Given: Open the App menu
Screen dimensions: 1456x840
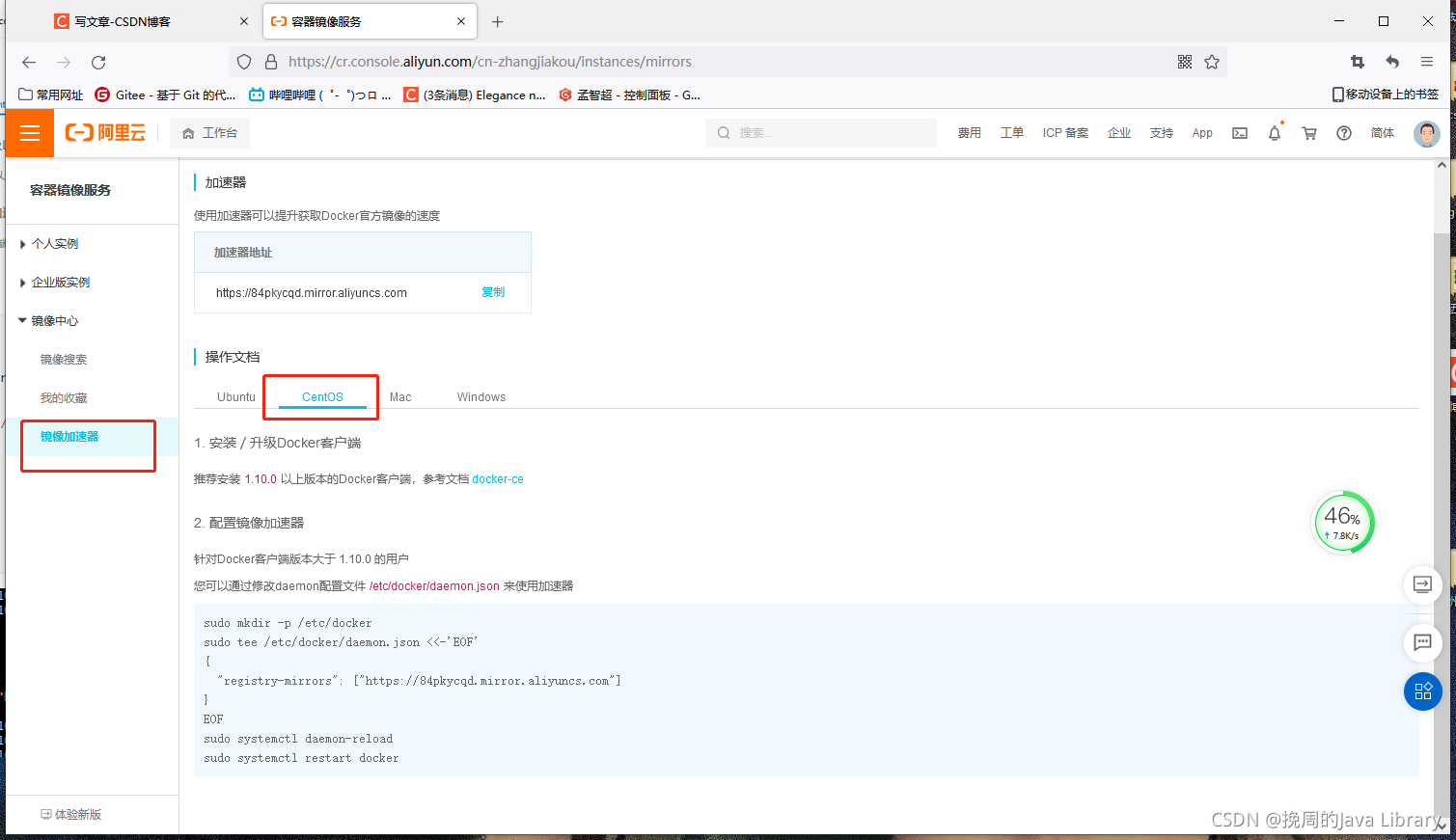Looking at the screenshot, I should pos(1202,133).
